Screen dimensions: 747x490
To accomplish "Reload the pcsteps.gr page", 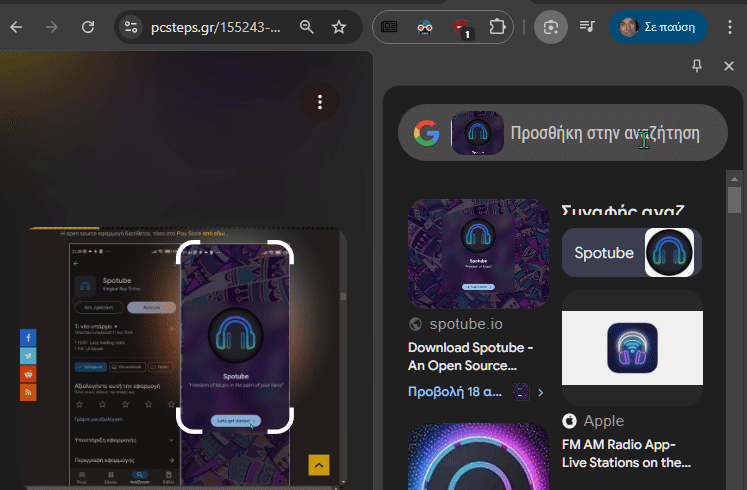I will click(88, 27).
